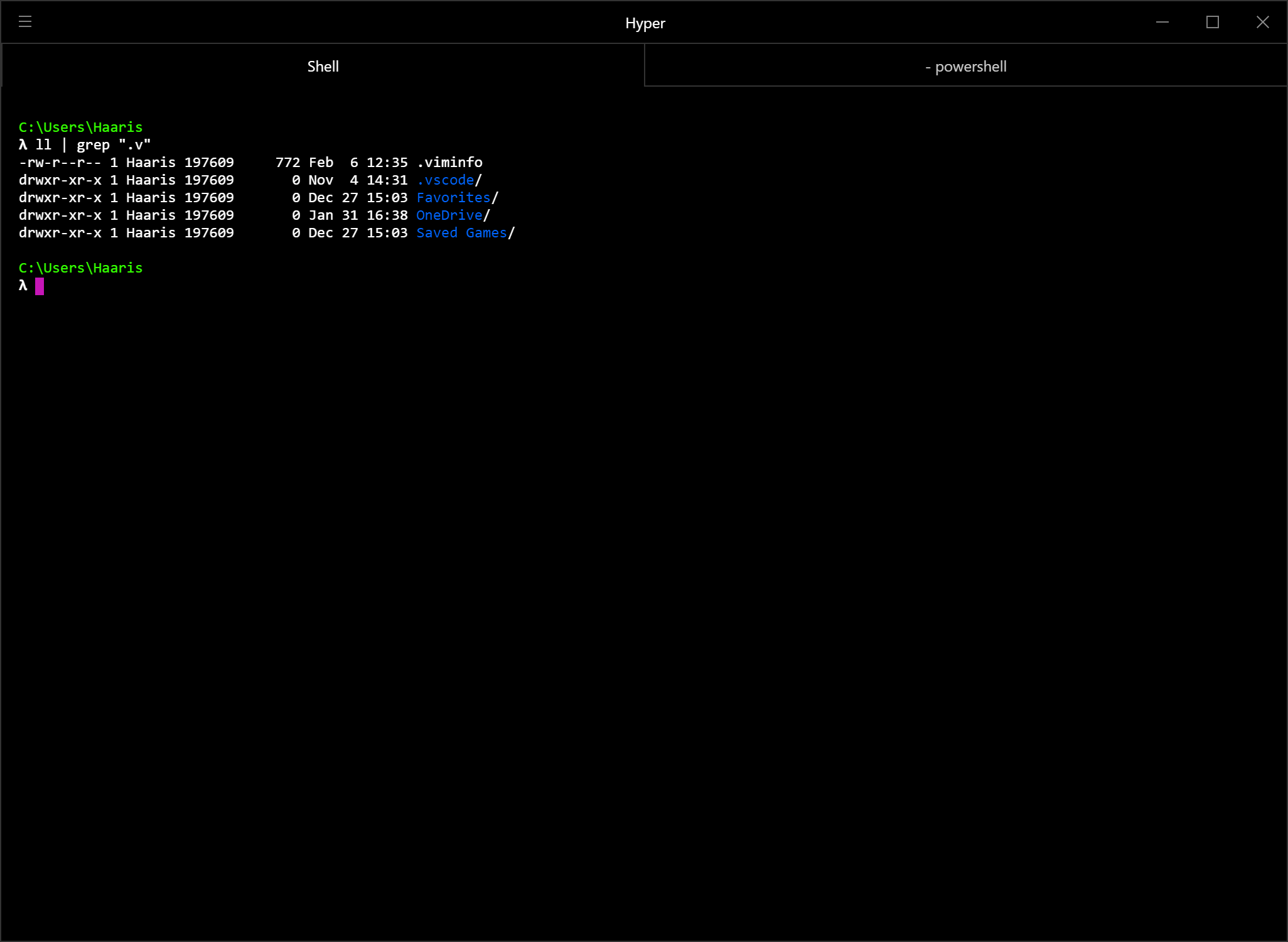Click the Hyper window title text
This screenshot has width=1288, height=942.
(x=645, y=23)
